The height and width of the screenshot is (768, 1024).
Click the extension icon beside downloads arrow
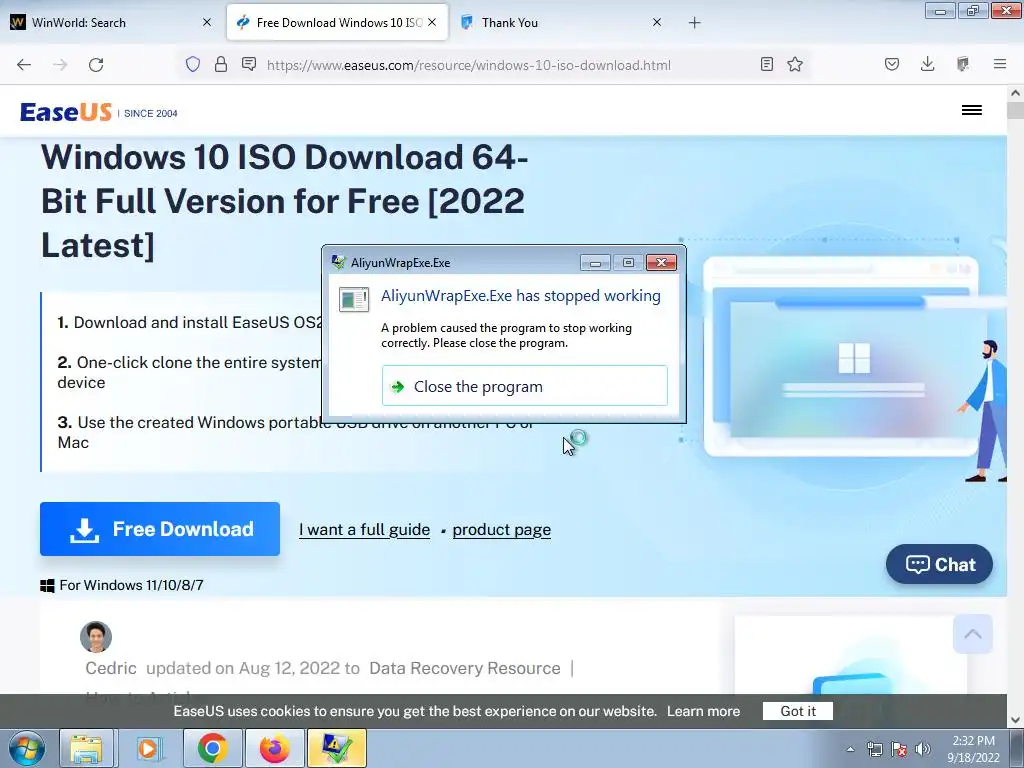coord(963,64)
